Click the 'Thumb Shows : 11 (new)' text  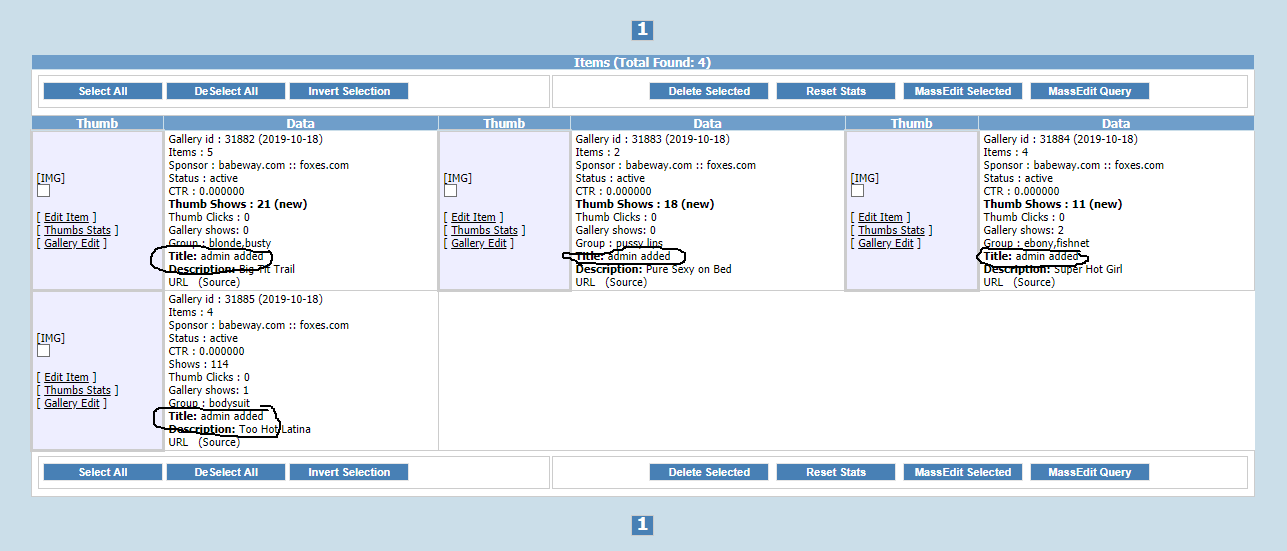point(1053,204)
